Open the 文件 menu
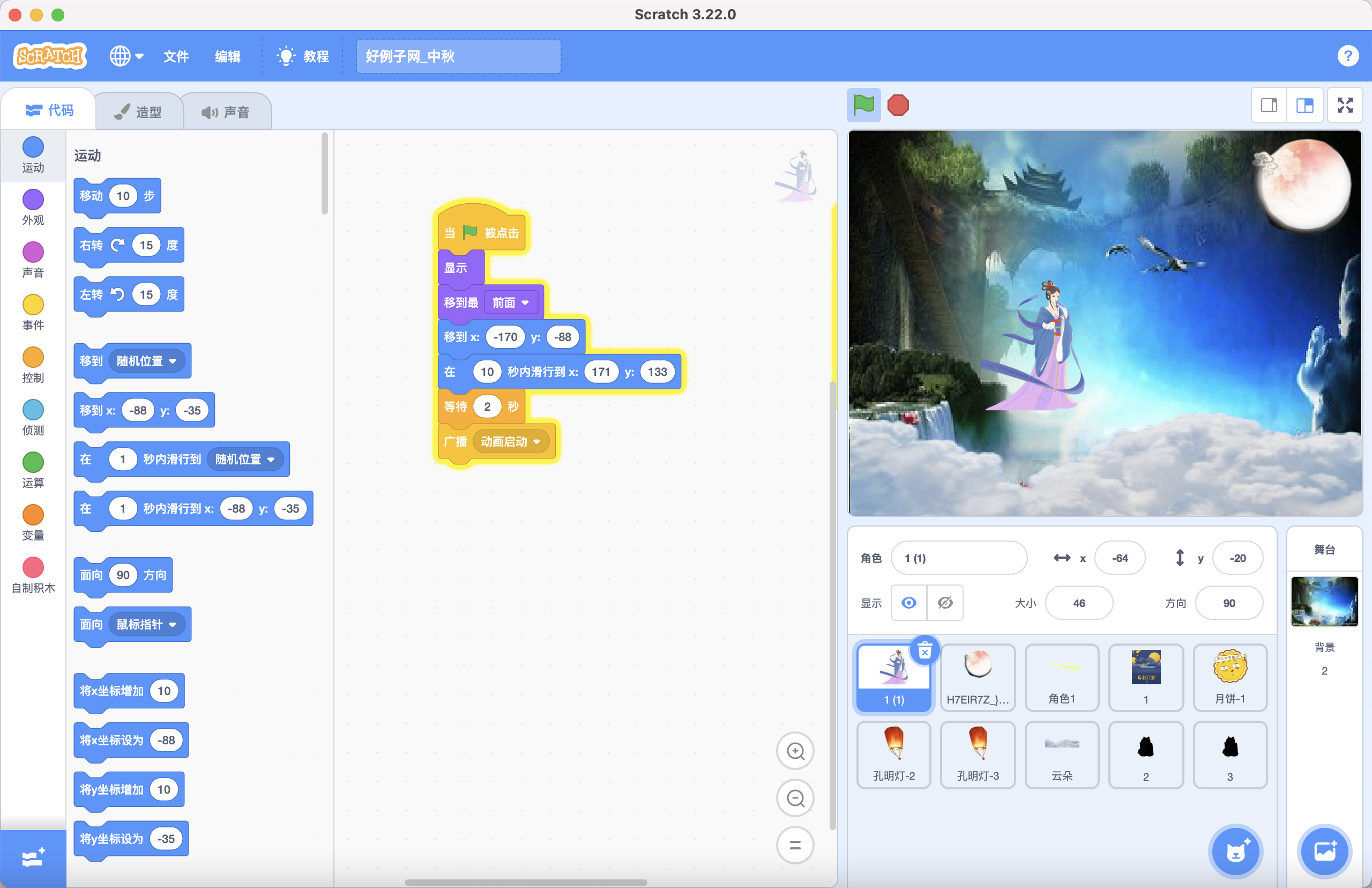 point(176,56)
